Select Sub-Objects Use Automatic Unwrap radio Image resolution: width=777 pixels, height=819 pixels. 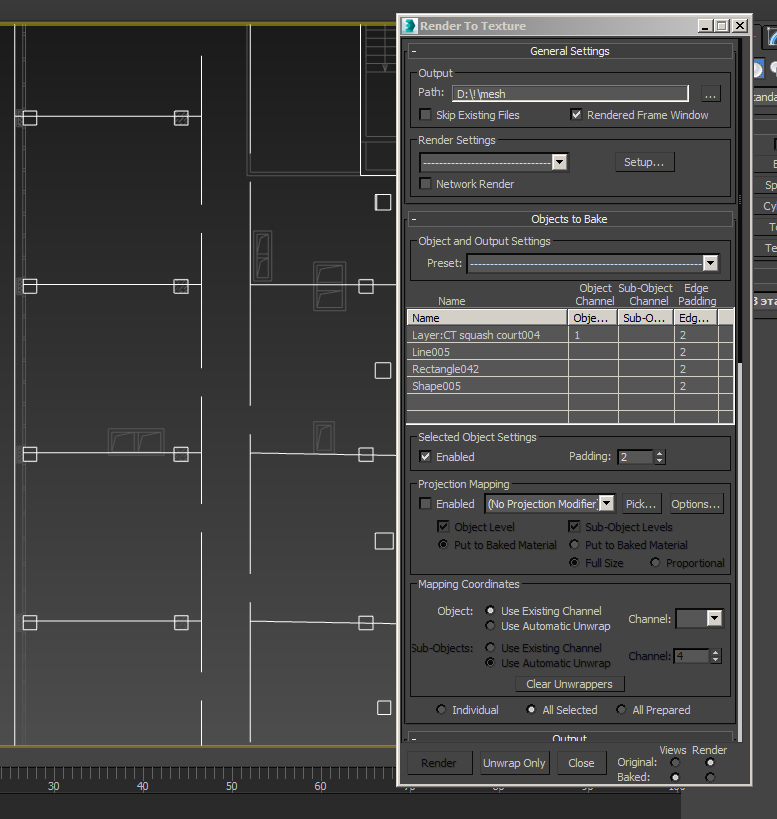point(490,663)
